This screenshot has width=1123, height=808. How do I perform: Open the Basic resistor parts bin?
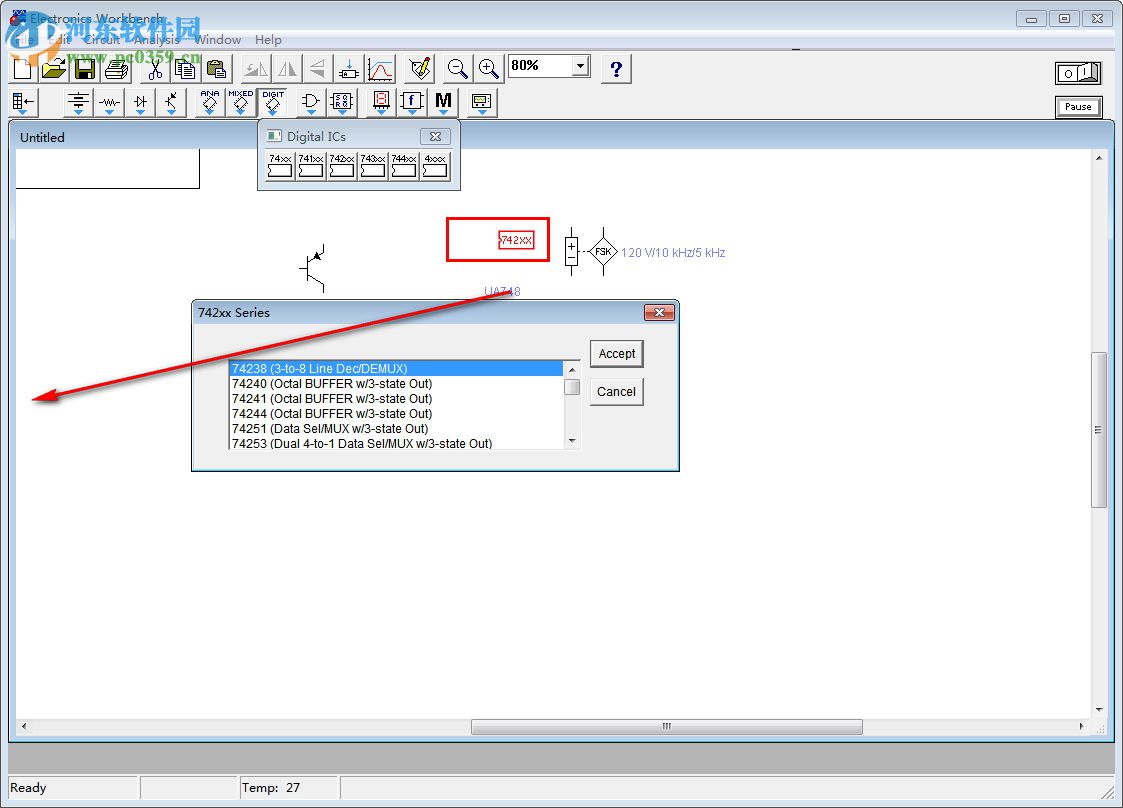pyautogui.click(x=110, y=102)
